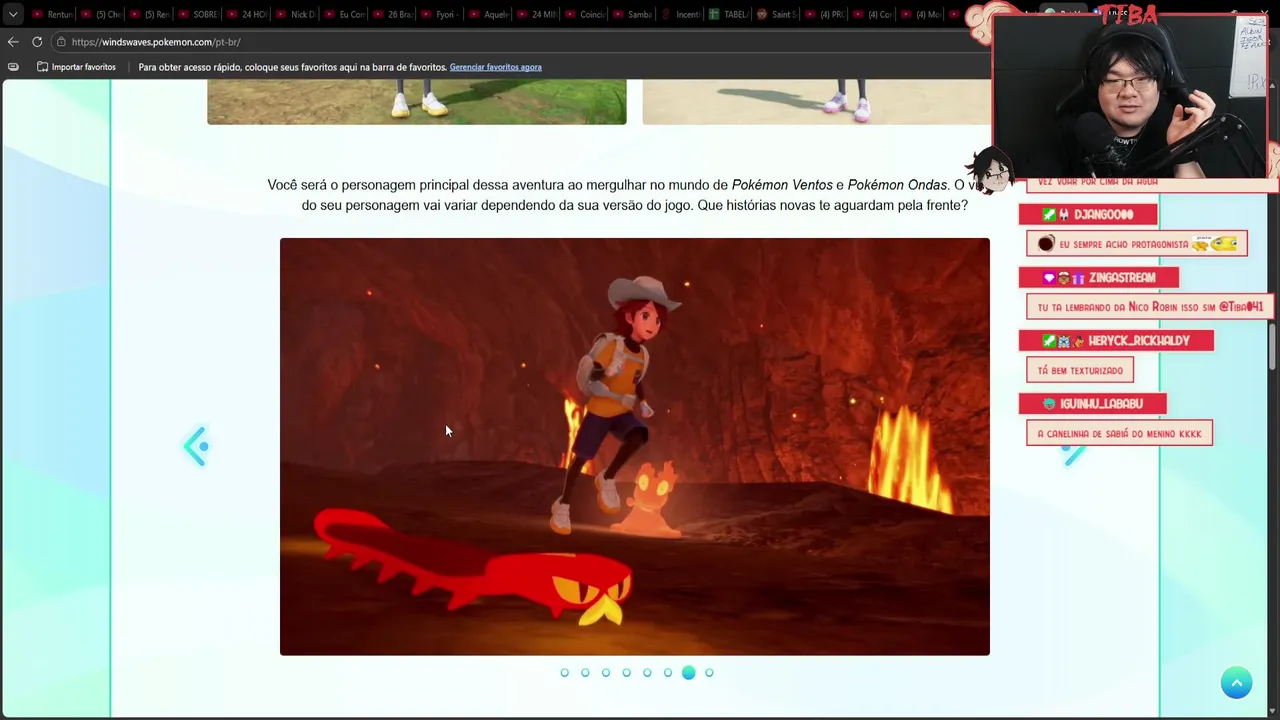1280x720 pixels.
Task: Click the scroll-to-top round button
Action: [1236, 683]
